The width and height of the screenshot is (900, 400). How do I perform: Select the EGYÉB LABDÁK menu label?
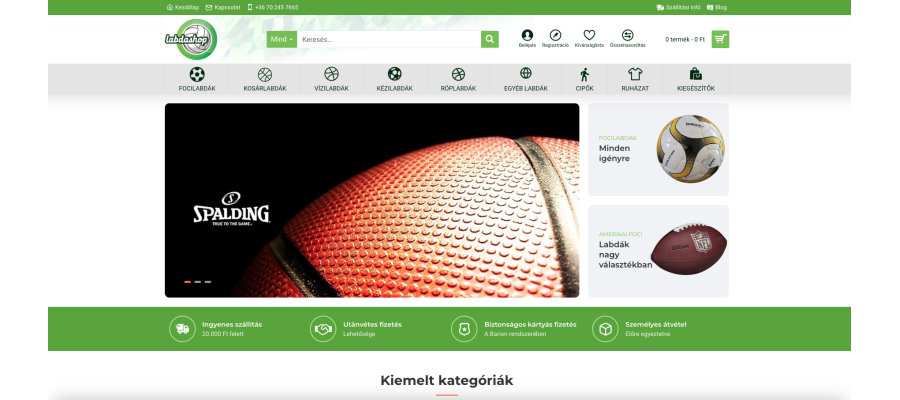(526, 88)
